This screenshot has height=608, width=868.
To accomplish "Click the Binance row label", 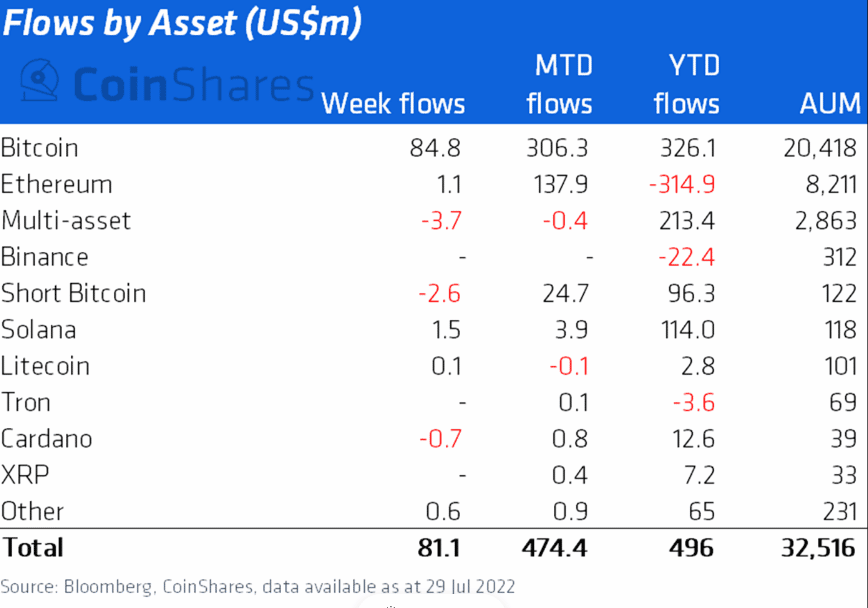I will click(x=45, y=257).
